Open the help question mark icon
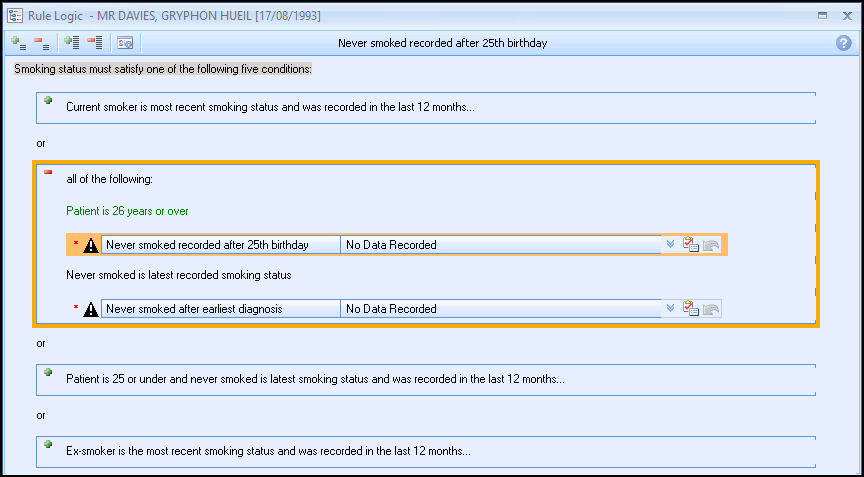864x477 pixels. pyautogui.click(x=843, y=43)
